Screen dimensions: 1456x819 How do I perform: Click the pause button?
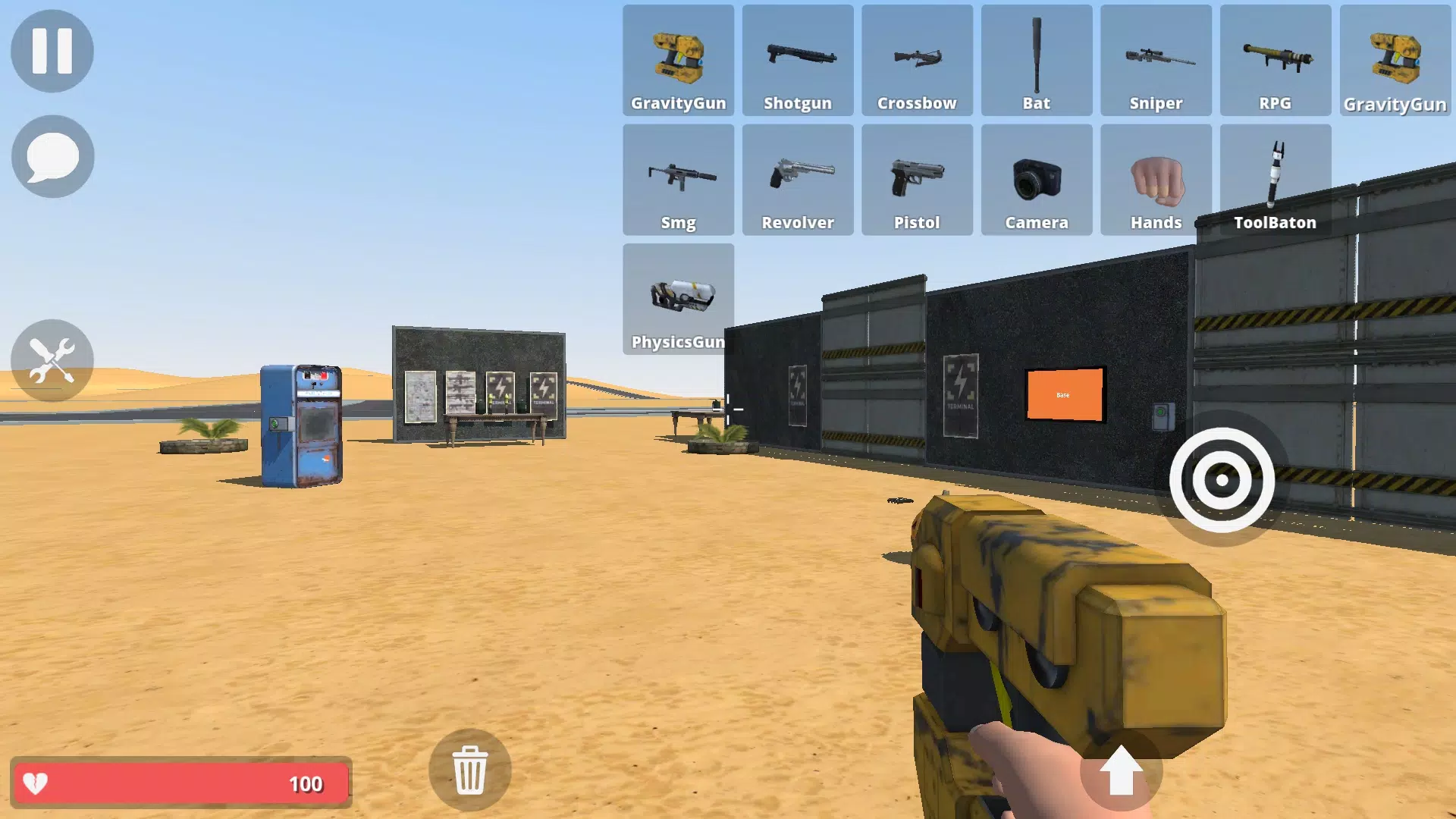[x=52, y=51]
